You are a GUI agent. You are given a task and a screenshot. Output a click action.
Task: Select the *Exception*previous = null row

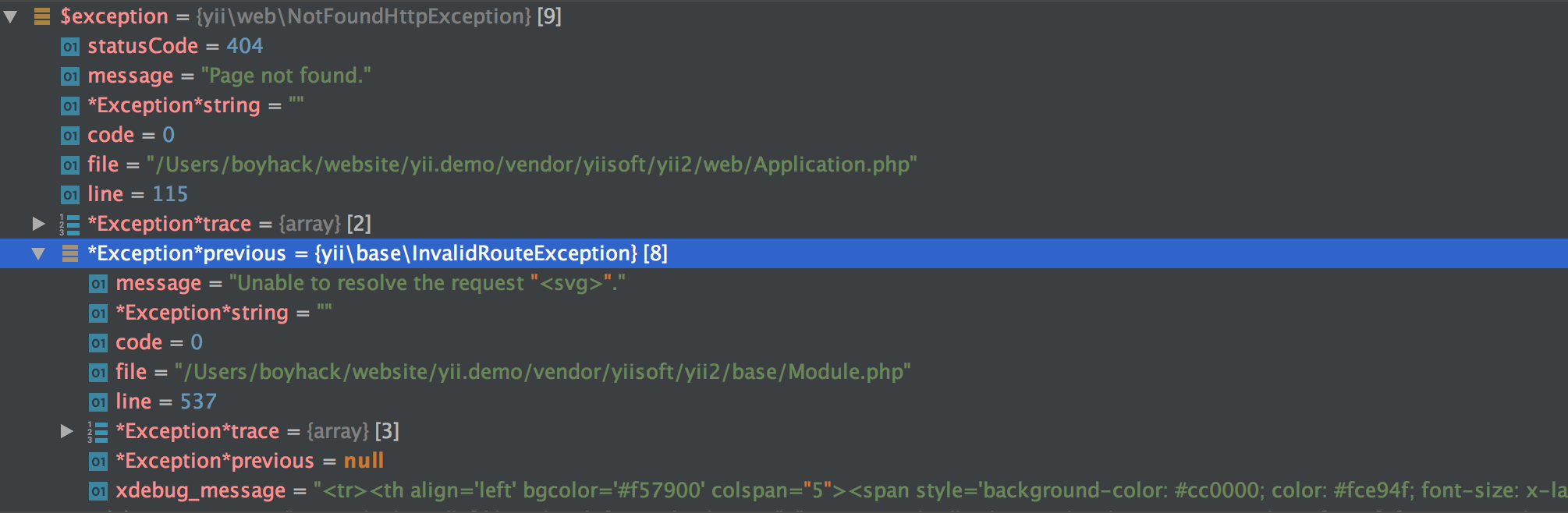(784, 461)
